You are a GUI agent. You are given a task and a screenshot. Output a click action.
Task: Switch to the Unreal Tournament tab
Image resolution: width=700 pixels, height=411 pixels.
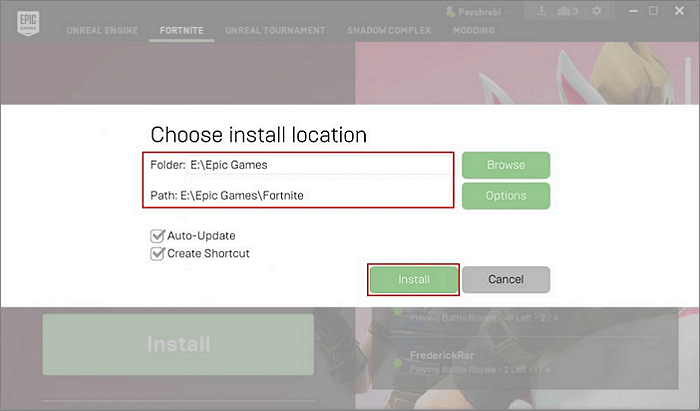(275, 30)
